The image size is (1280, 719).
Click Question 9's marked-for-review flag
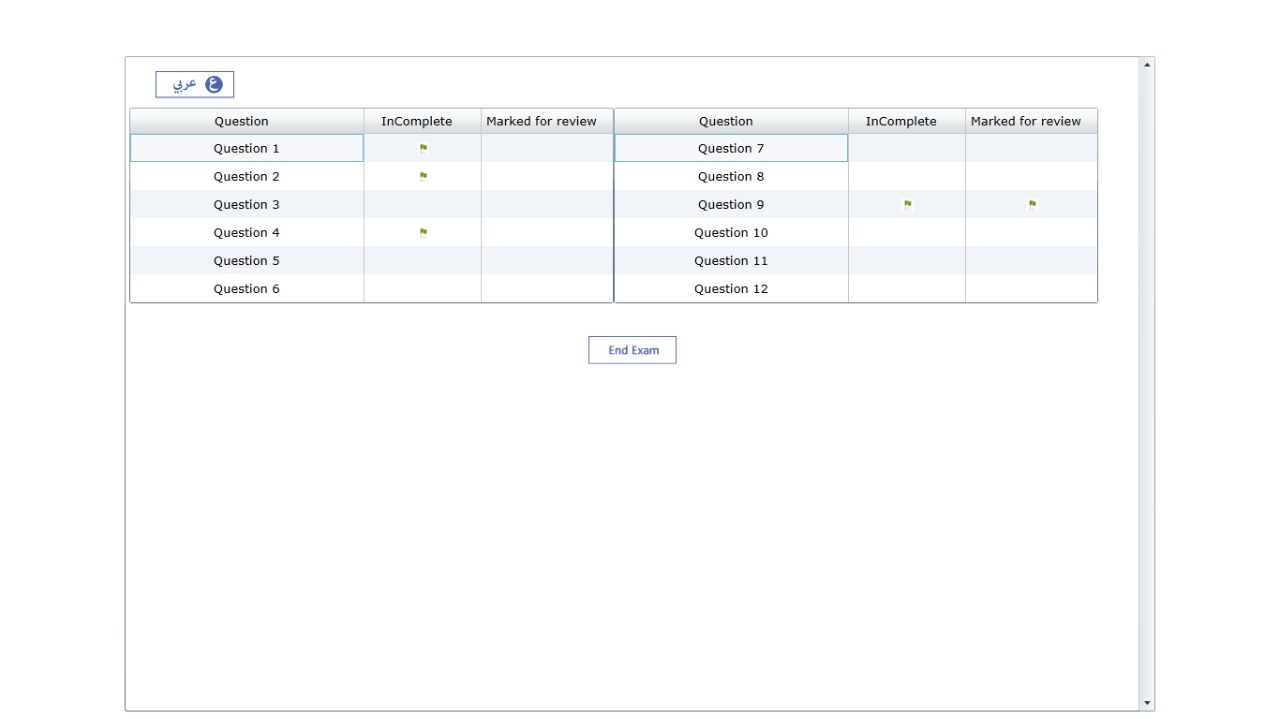point(1030,203)
